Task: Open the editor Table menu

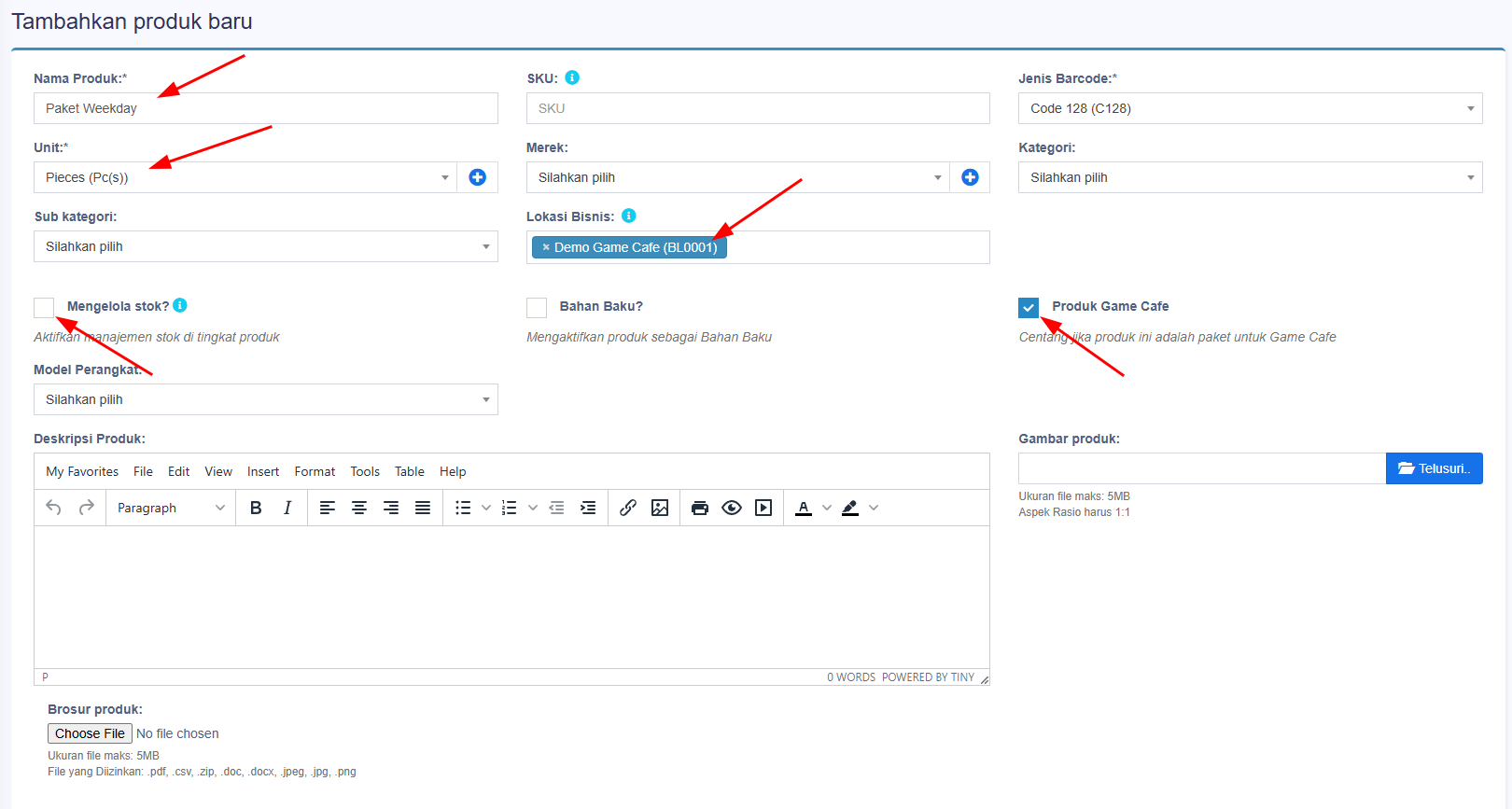Action: (x=410, y=471)
